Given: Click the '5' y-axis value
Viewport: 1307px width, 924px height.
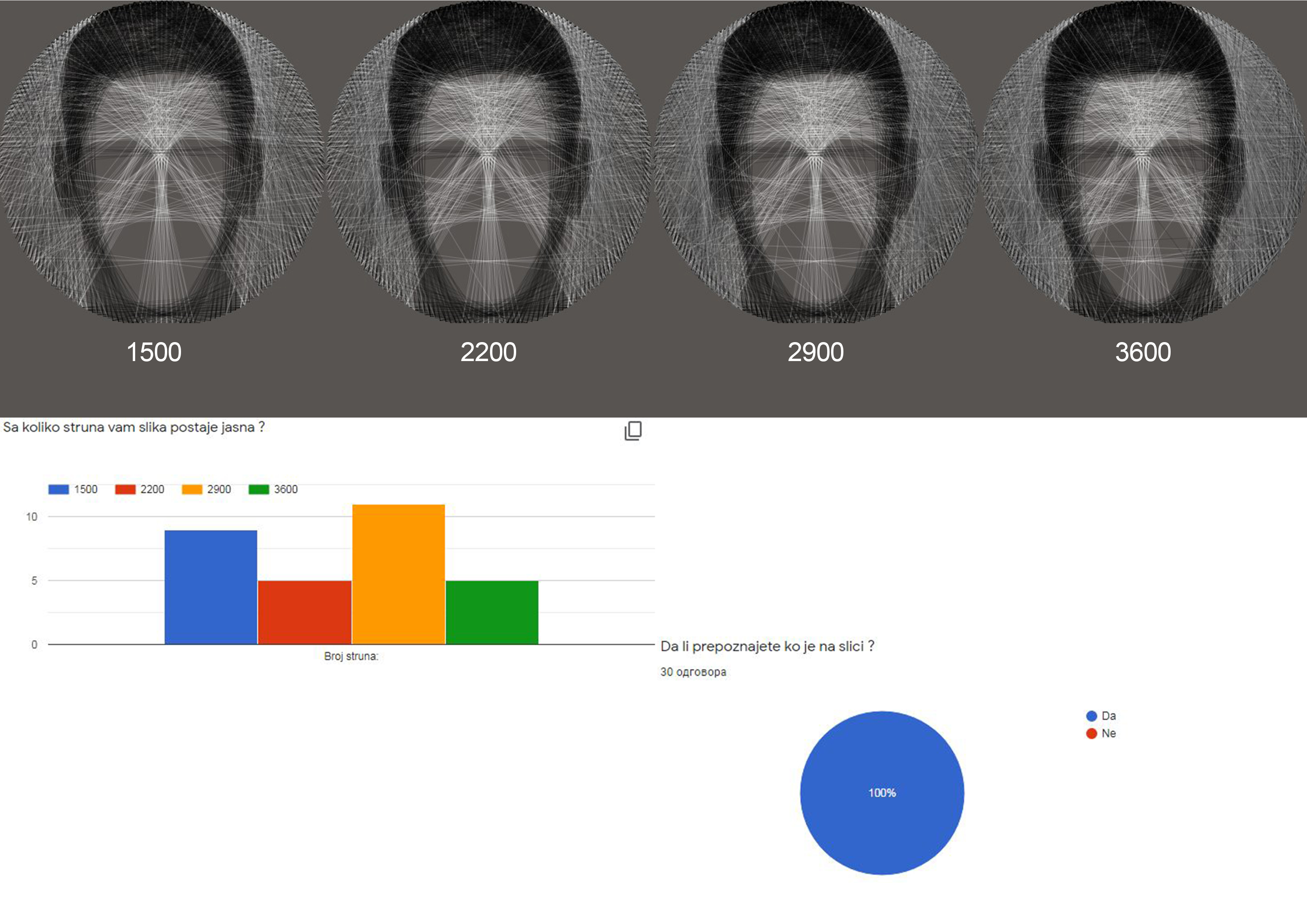Looking at the screenshot, I should click(34, 580).
